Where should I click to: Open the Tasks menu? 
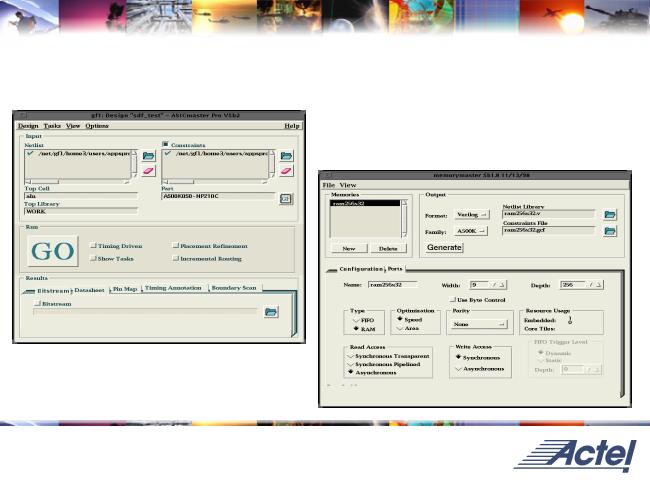pyautogui.click(x=52, y=126)
